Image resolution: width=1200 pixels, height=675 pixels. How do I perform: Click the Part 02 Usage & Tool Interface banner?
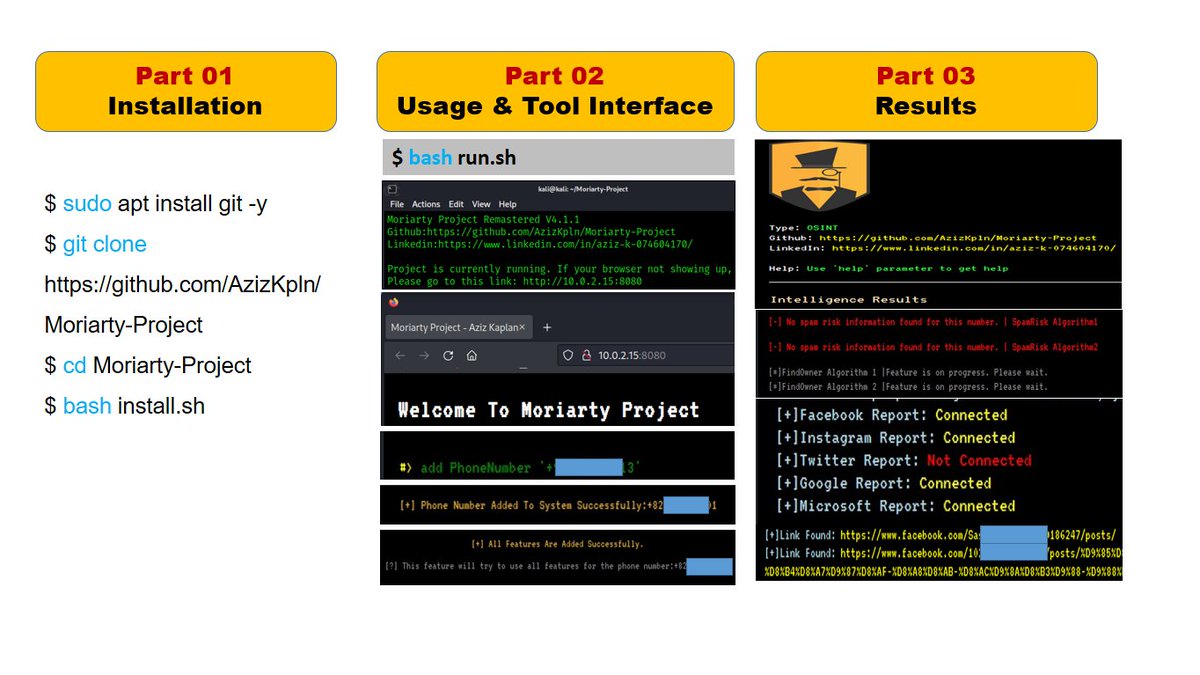click(555, 91)
